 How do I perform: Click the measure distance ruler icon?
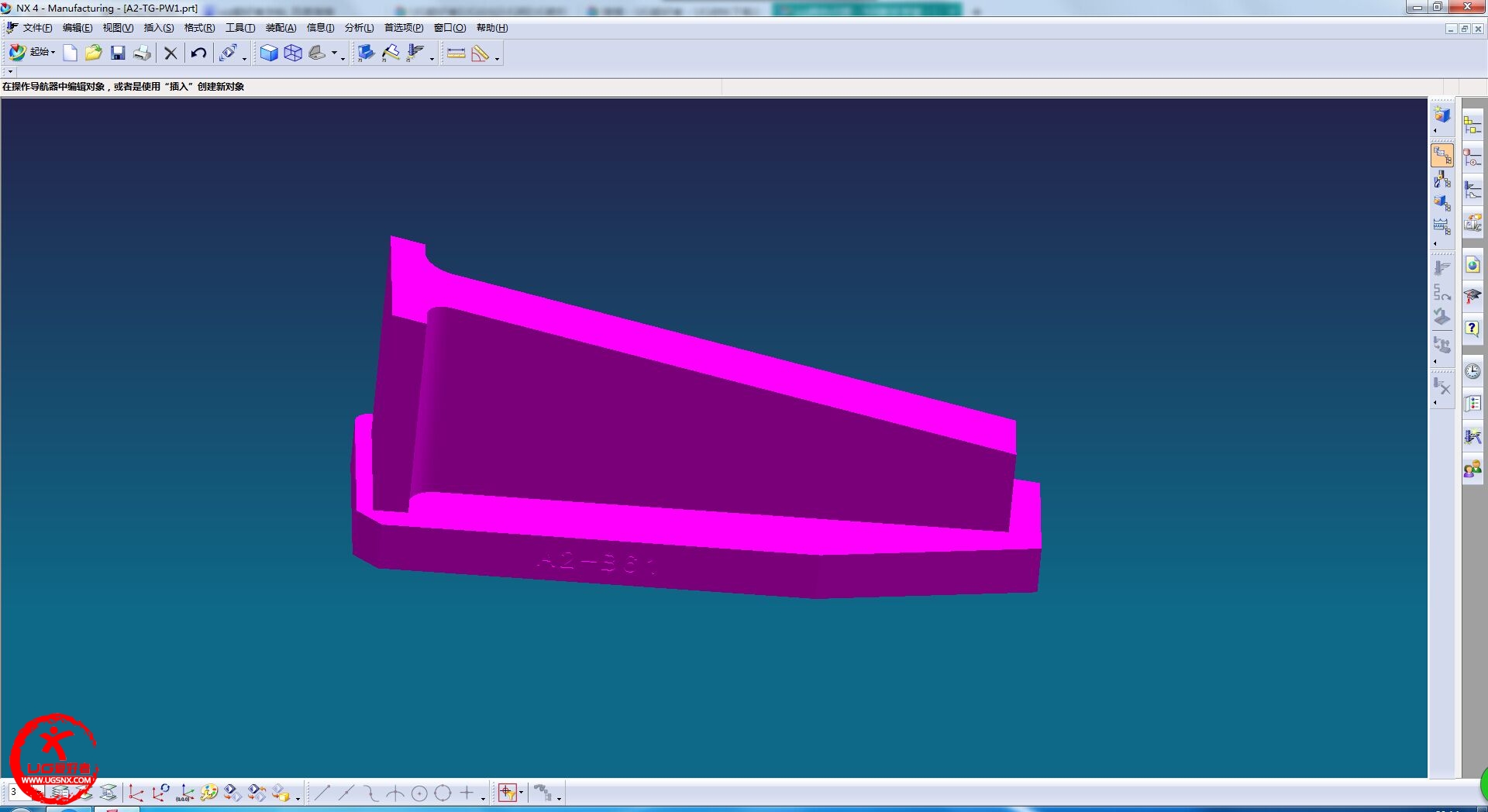[x=456, y=53]
